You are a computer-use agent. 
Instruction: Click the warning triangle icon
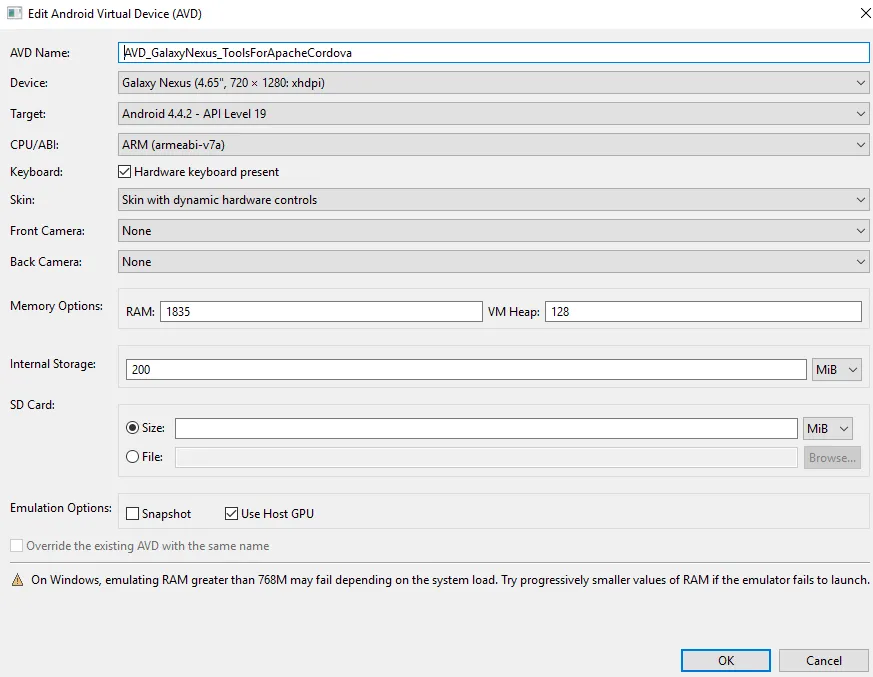(x=18, y=580)
